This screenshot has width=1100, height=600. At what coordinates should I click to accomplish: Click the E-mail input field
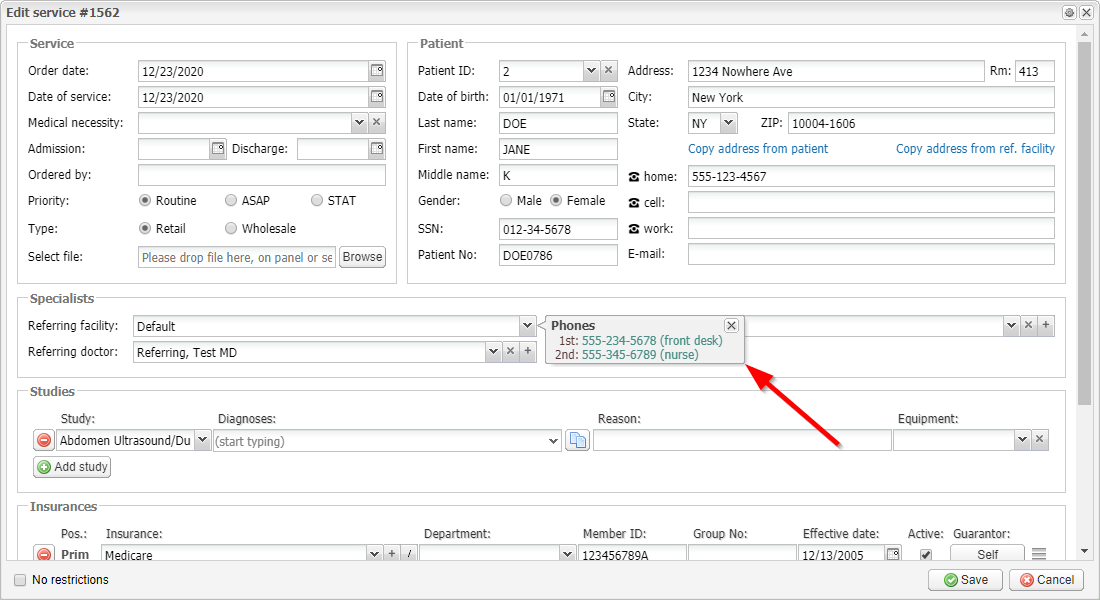click(871, 254)
